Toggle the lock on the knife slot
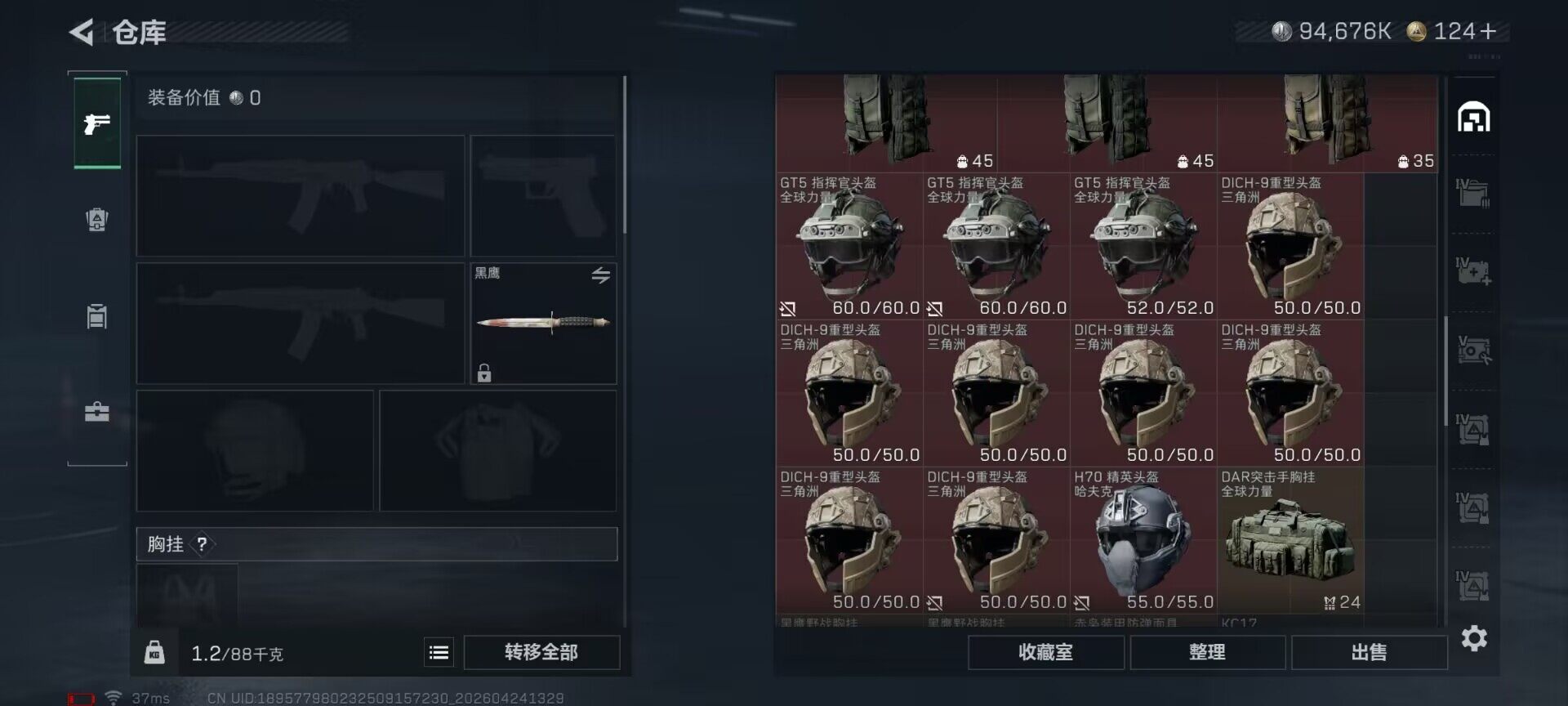 [484, 373]
